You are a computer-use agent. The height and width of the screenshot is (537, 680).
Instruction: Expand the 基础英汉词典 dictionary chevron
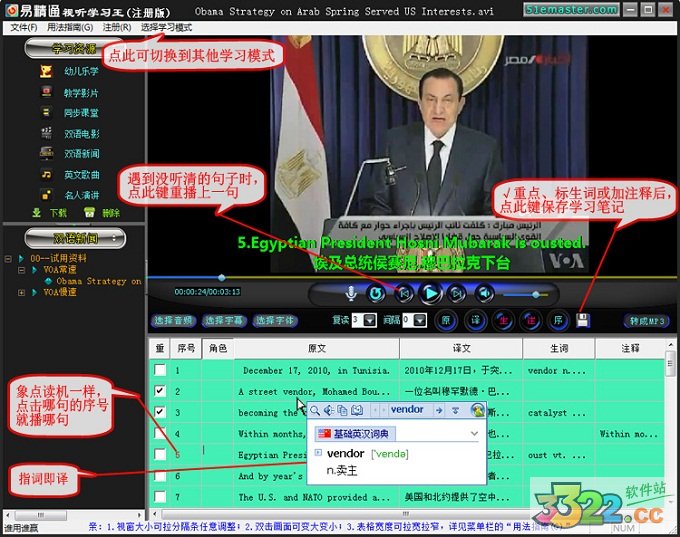474,433
